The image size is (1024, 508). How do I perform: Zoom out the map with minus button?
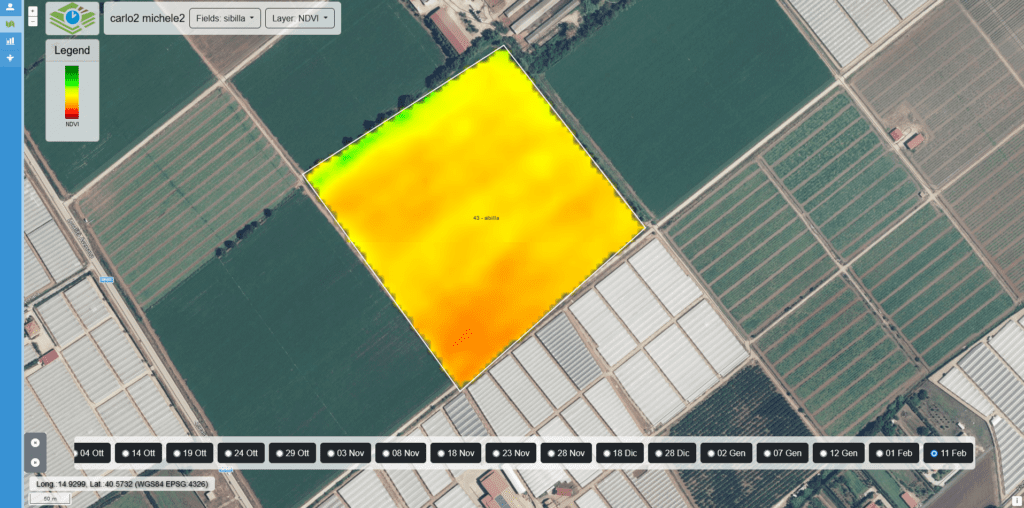pos(34,20)
